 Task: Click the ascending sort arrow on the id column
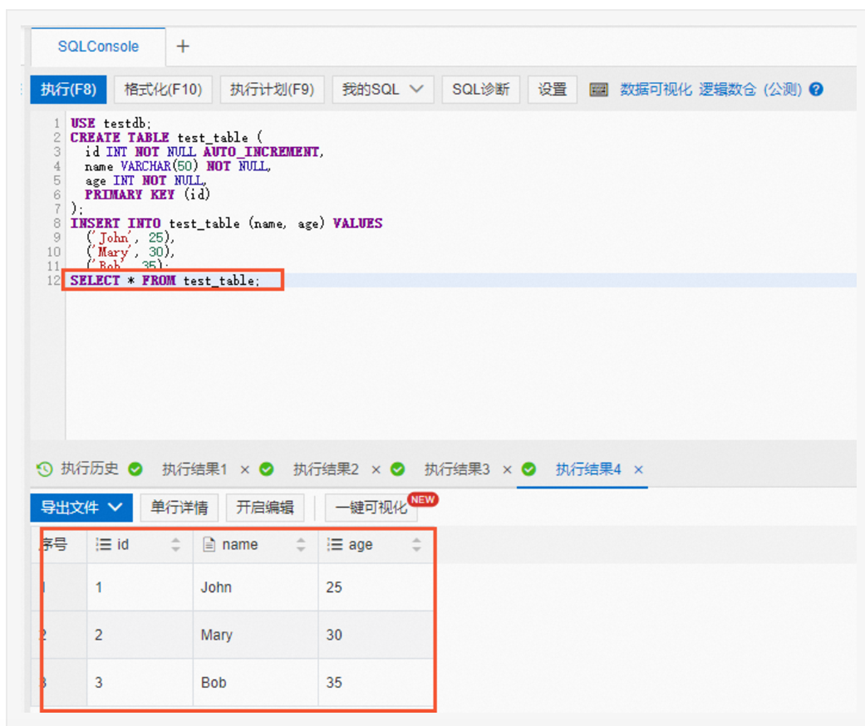point(176,540)
